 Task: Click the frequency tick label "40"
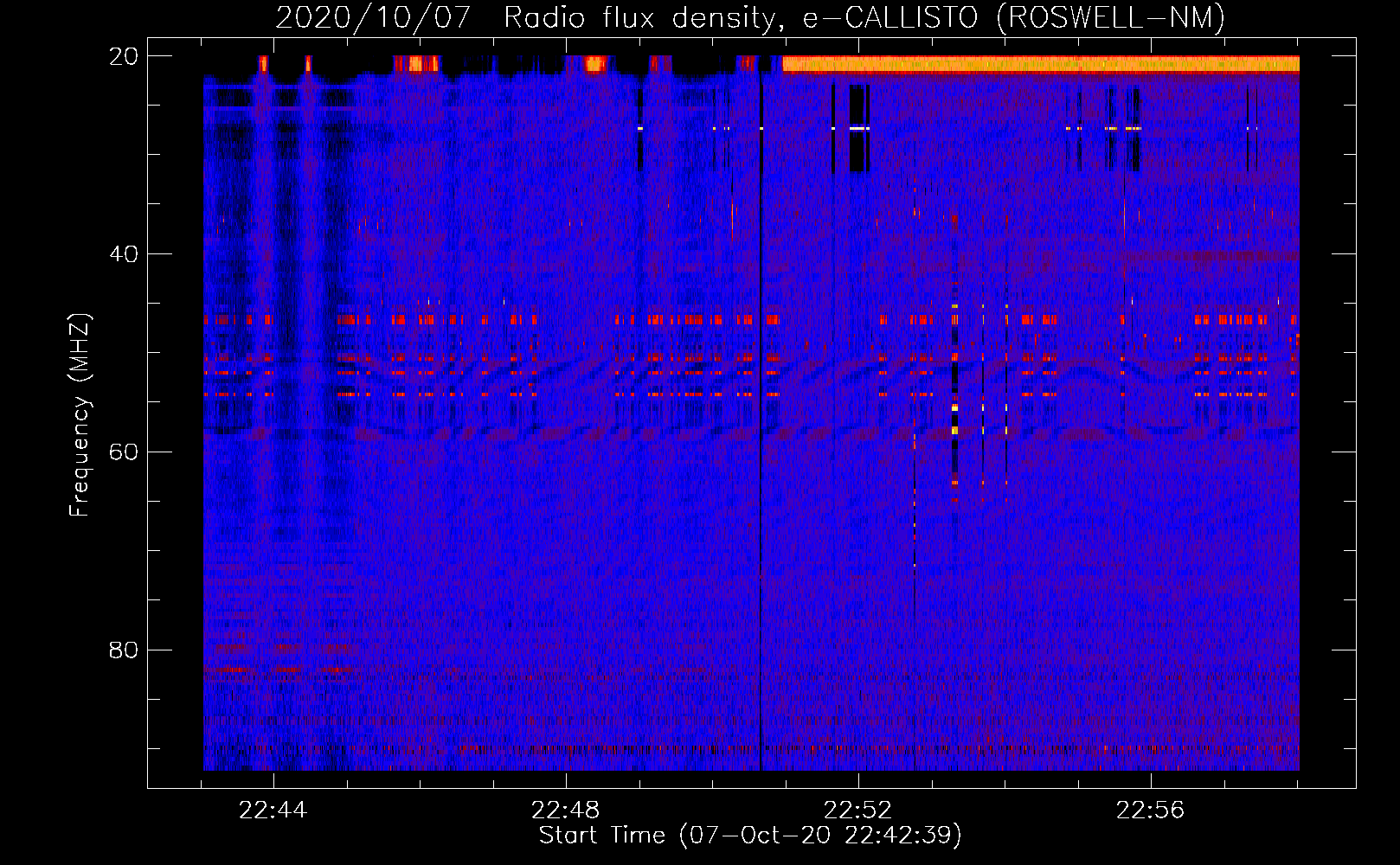click(124, 254)
